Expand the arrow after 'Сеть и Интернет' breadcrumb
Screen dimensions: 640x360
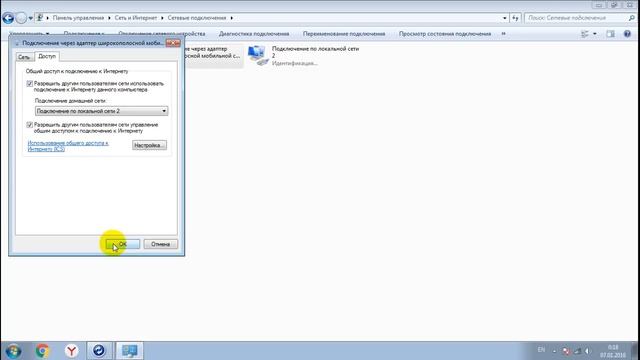point(162,18)
